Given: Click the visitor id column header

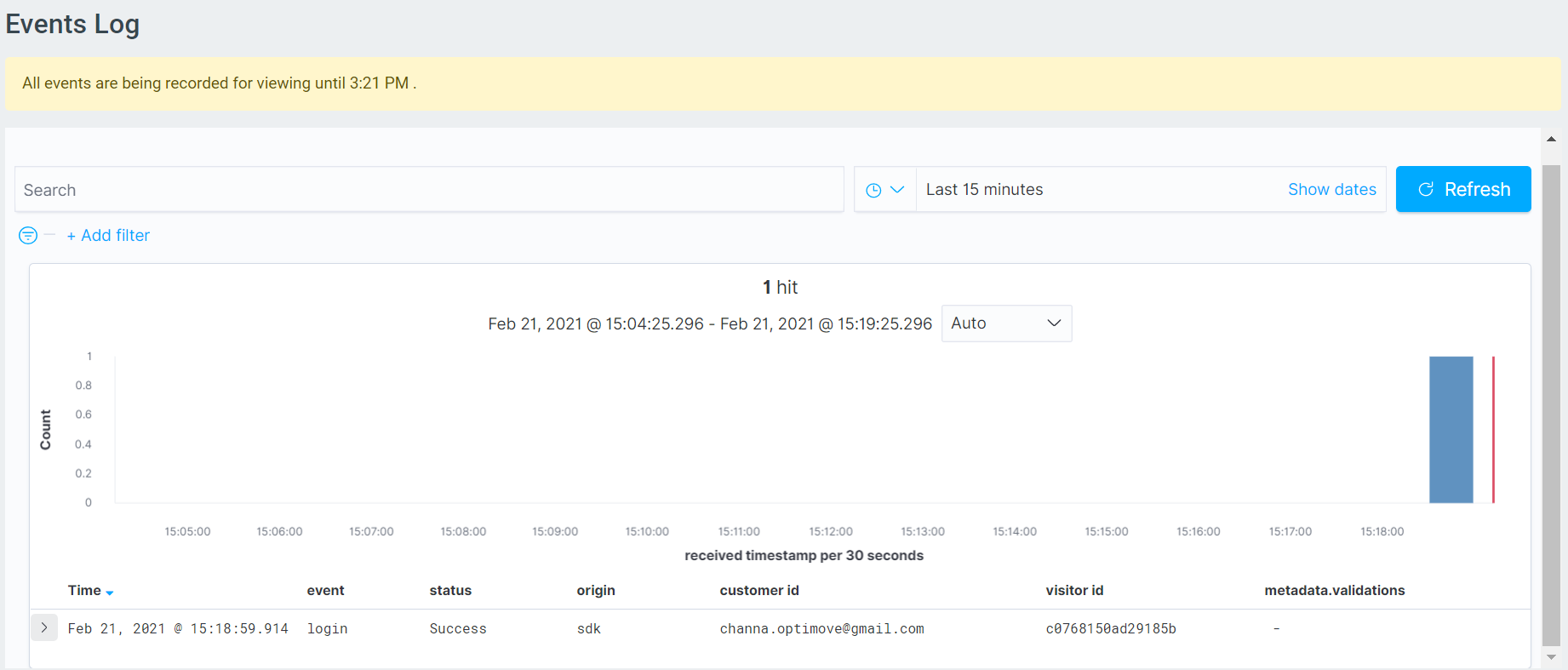Looking at the screenshot, I should coord(1074,591).
